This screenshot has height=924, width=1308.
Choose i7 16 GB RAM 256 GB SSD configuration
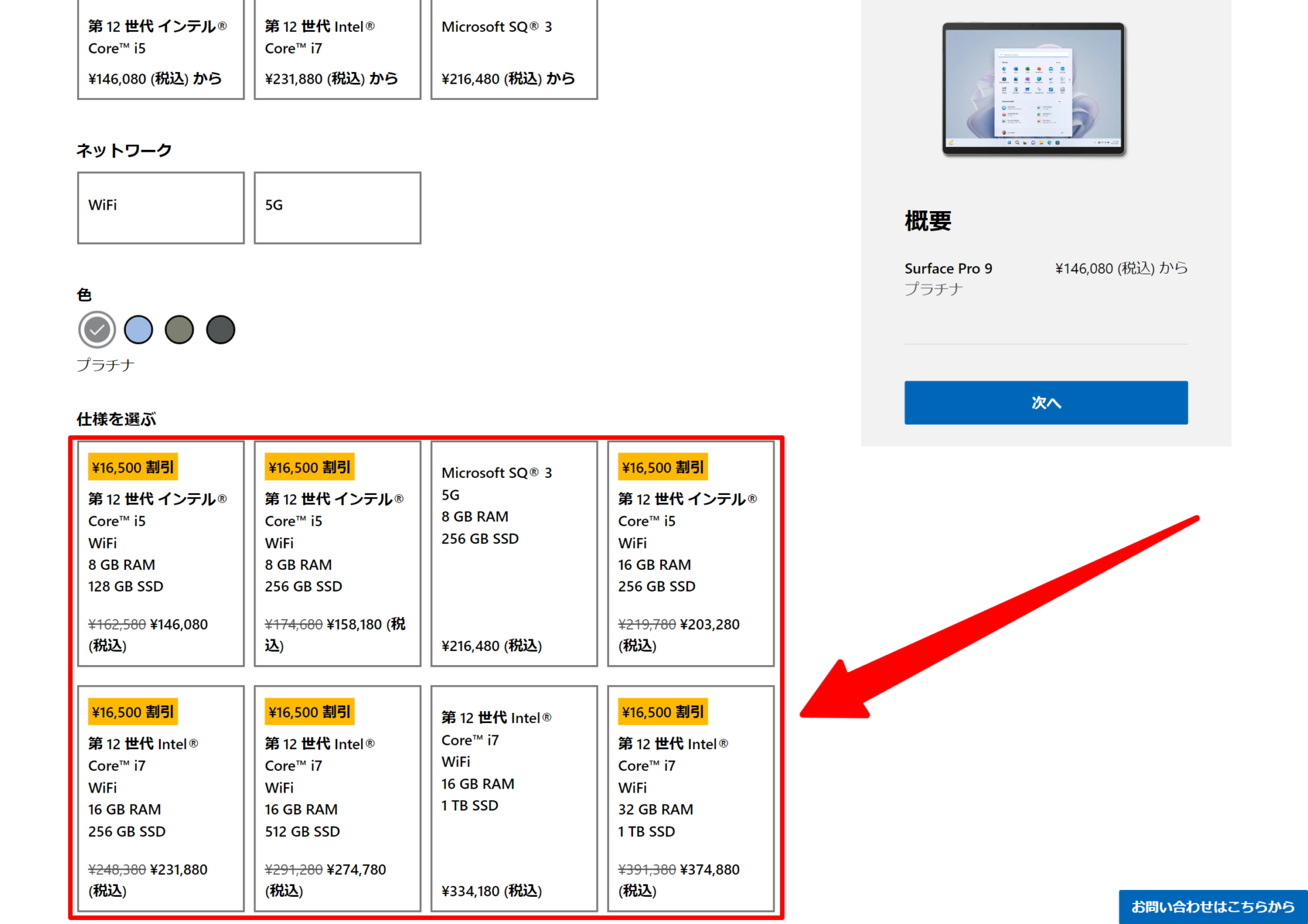(161, 799)
